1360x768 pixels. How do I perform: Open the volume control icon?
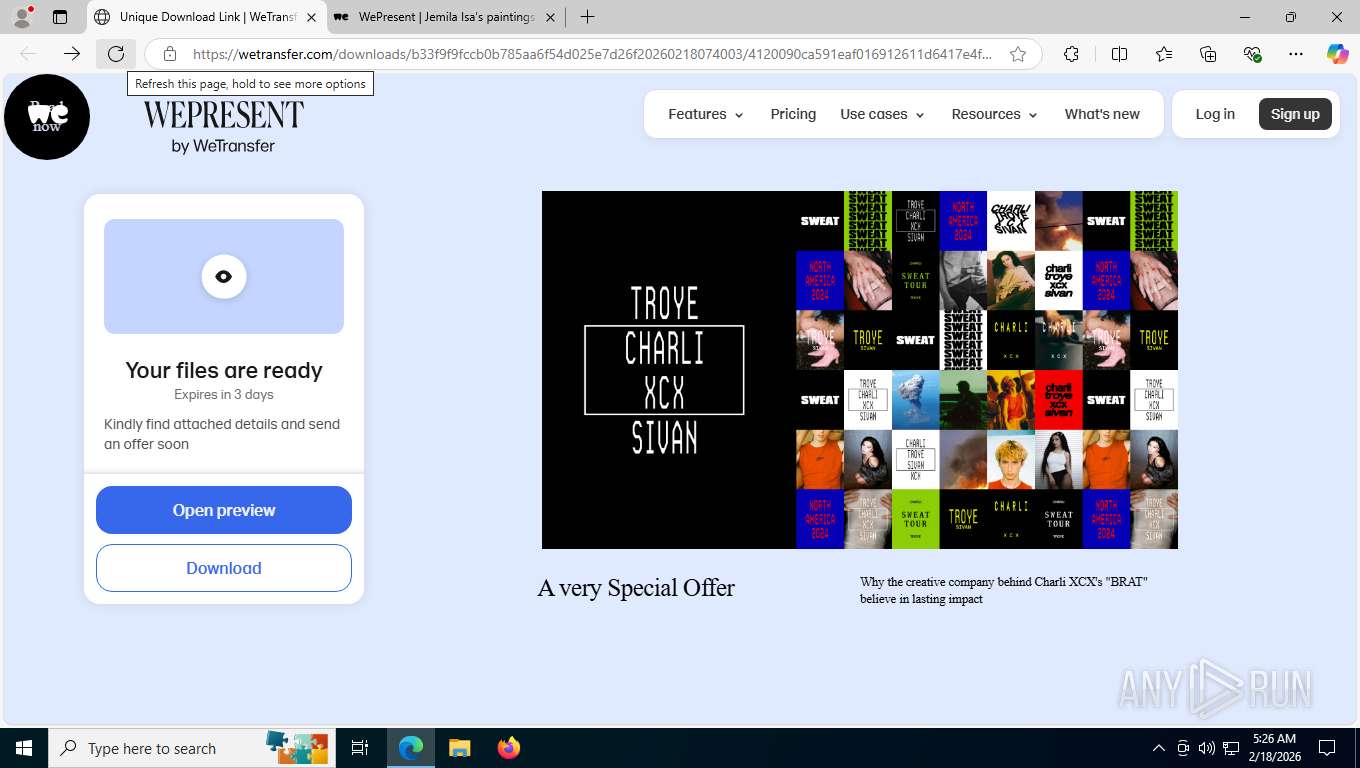pos(1206,748)
